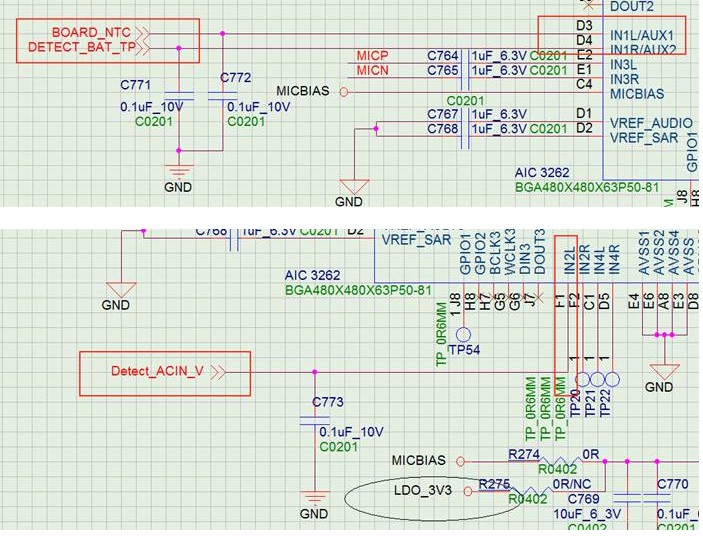703x542 pixels.
Task: Click the AVSS1 pin name
Action: click(x=644, y=253)
